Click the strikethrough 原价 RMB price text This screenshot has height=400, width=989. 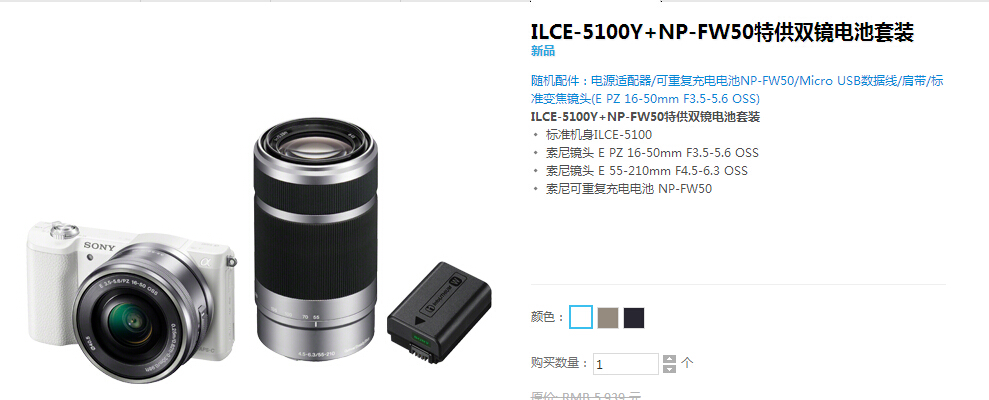click(586, 396)
